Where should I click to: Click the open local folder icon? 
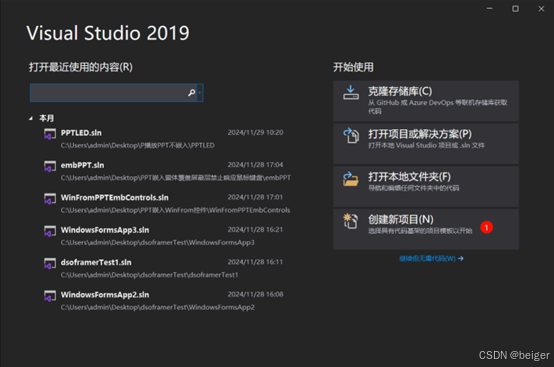[x=350, y=178]
